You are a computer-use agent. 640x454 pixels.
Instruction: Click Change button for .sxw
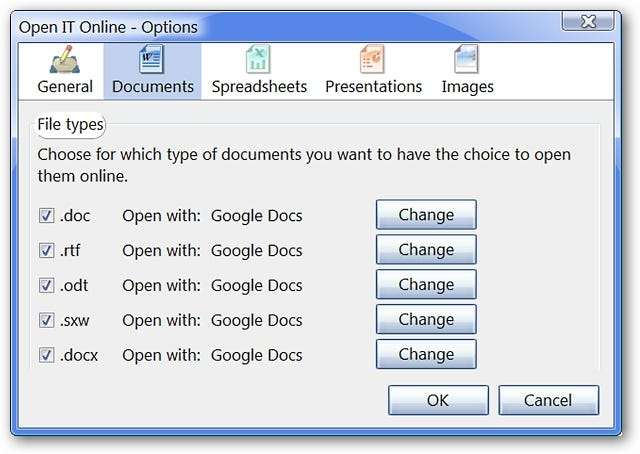click(426, 320)
